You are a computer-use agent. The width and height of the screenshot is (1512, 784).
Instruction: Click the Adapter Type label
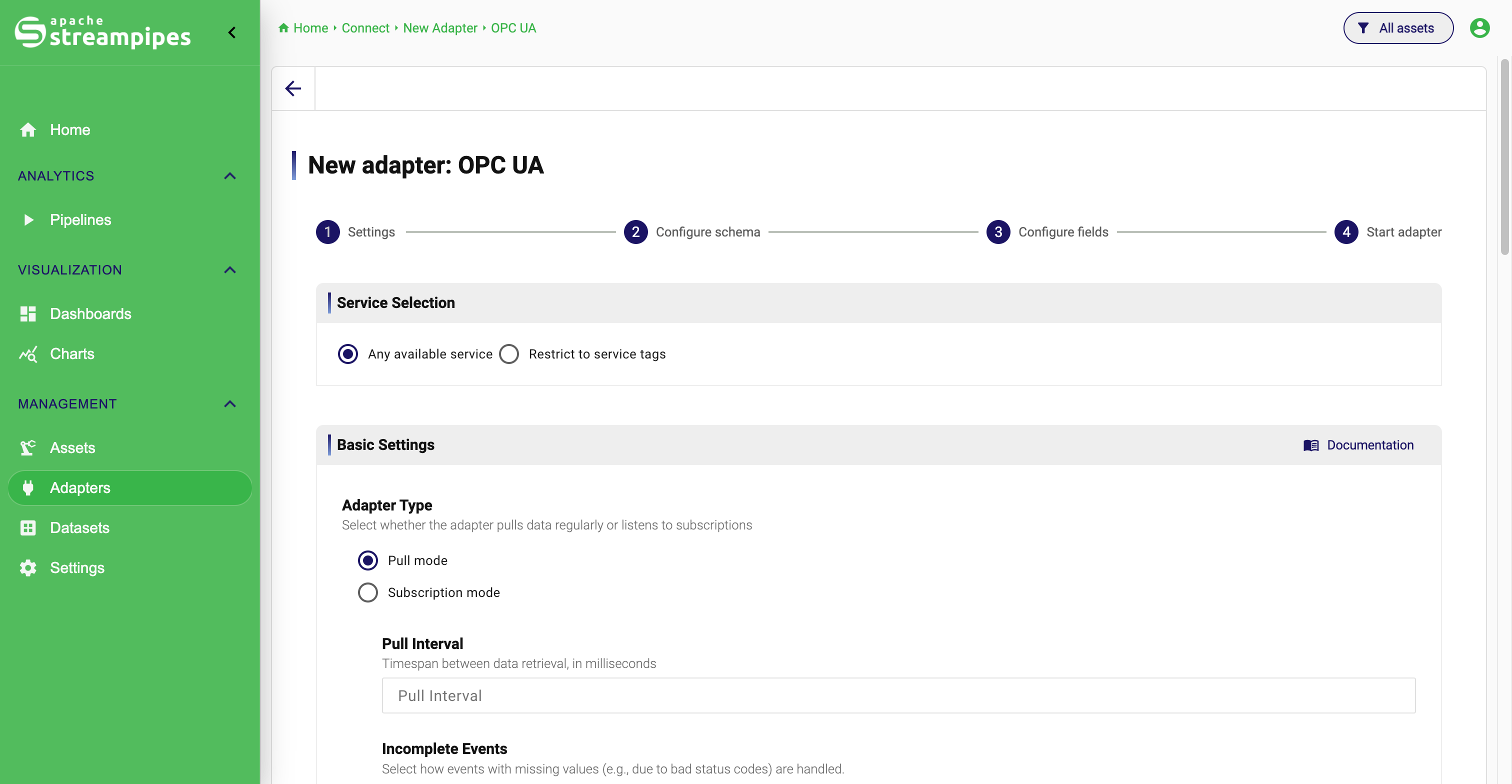pos(387,505)
